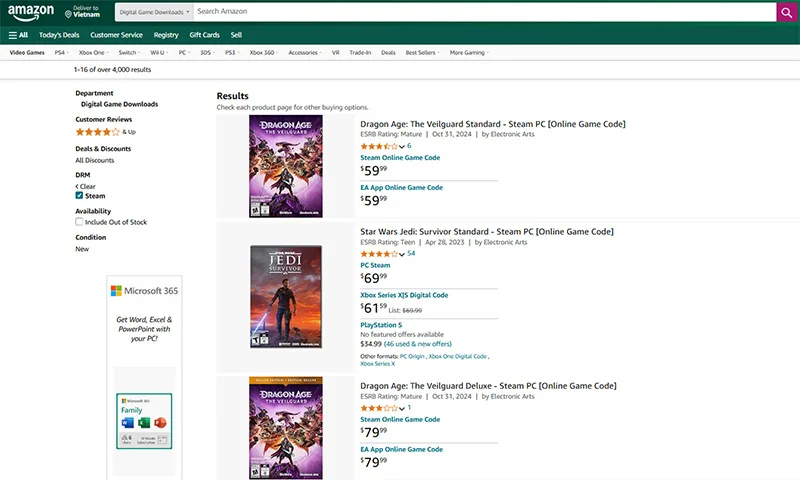This screenshot has height=480, width=800.
Task: Expand the Xbox 360 submenu
Action: pyautogui.click(x=264, y=53)
